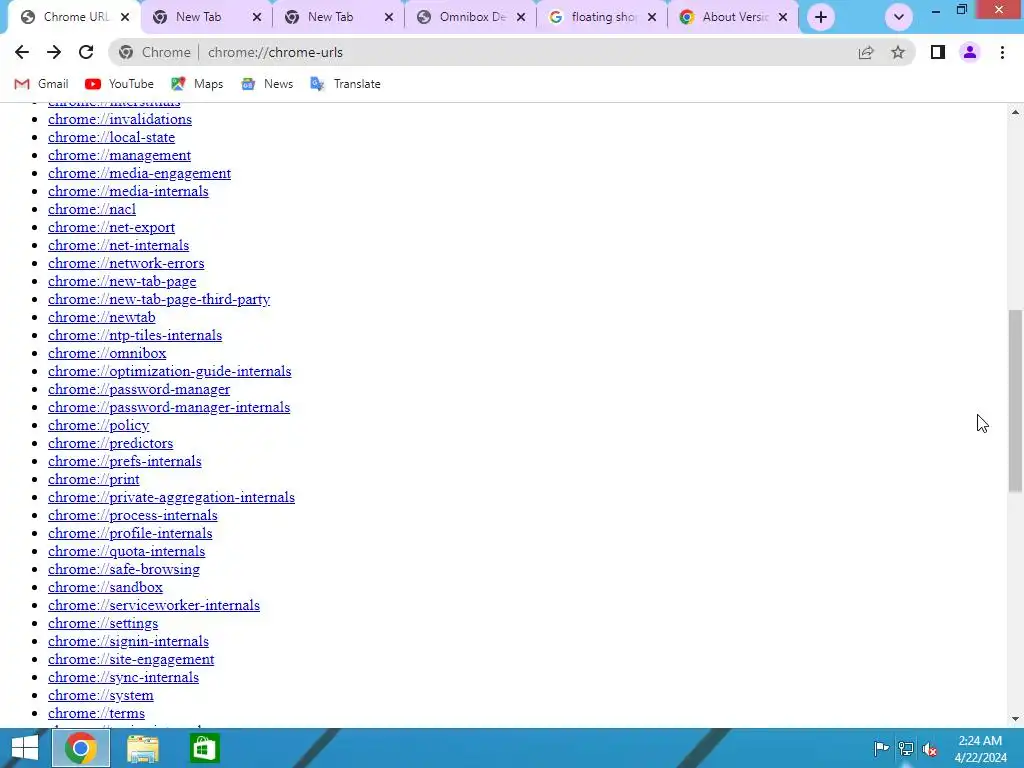
Task: Open chrome://password-manager link
Action: point(139,389)
